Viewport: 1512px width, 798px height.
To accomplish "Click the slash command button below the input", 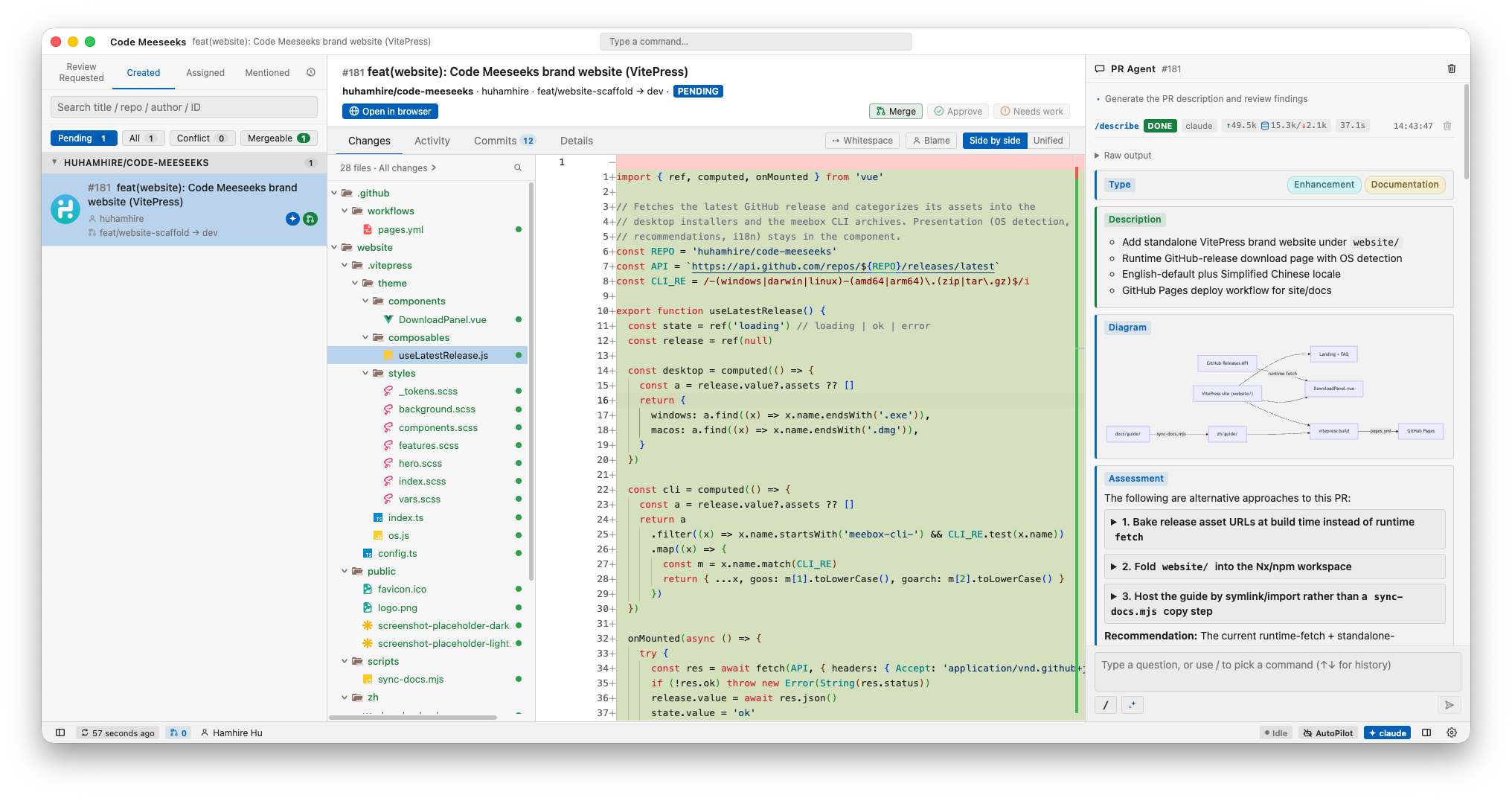I will (x=1106, y=705).
